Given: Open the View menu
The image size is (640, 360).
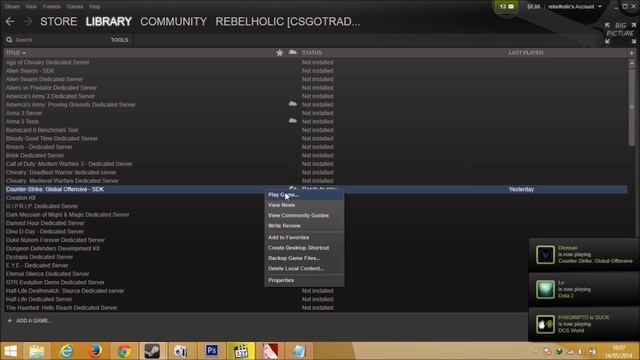Looking at the screenshot, I should [31, 7].
